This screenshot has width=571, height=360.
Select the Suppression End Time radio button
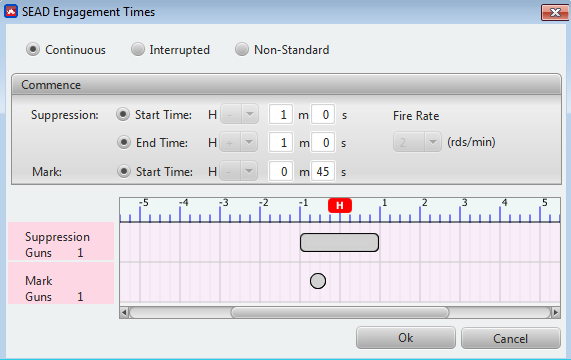[124, 142]
